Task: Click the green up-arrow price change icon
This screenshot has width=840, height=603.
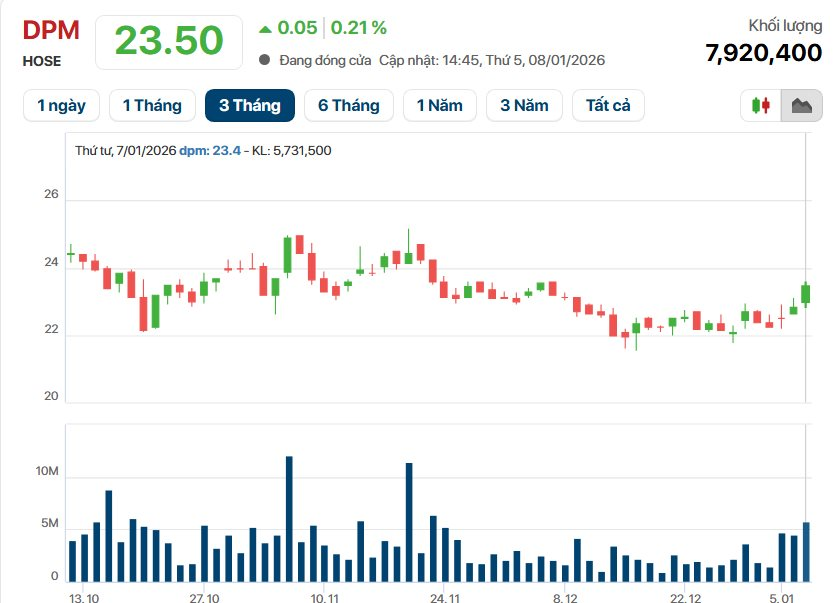Action: click(x=264, y=28)
